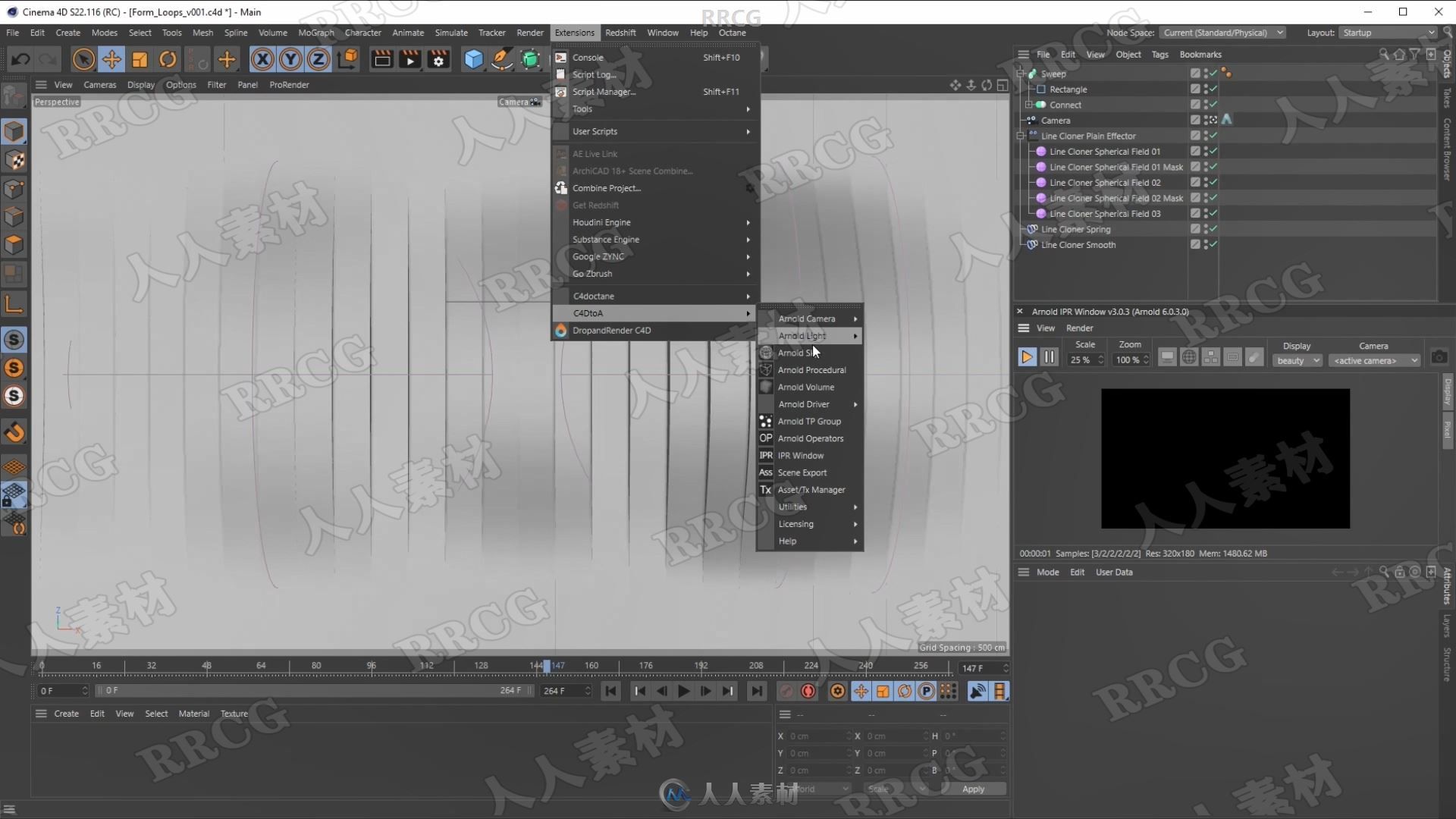Select Polygons mode in left palette

(x=14, y=245)
